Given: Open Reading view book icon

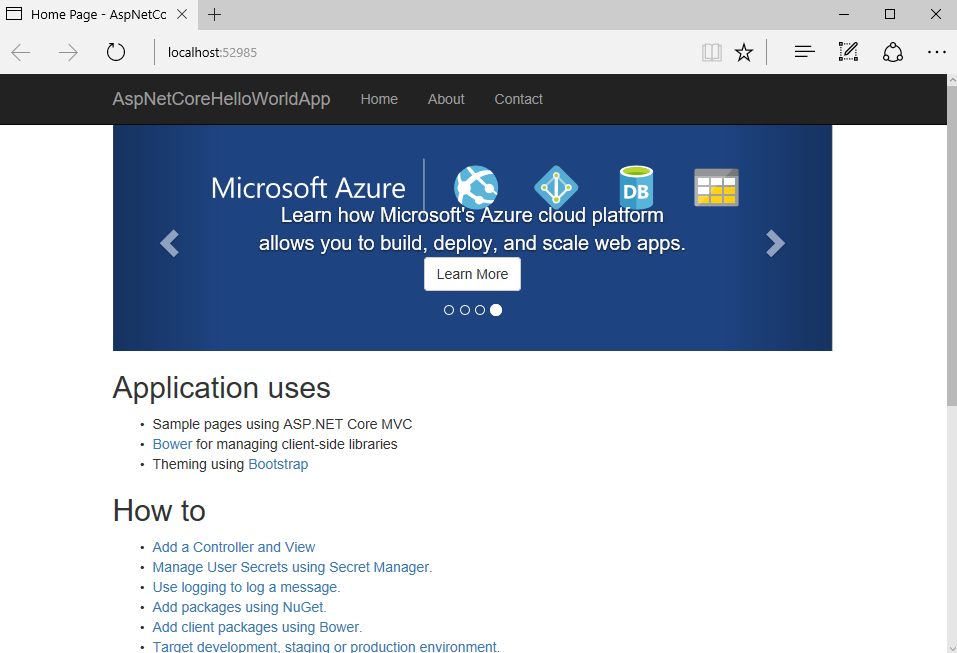Looking at the screenshot, I should (x=712, y=52).
